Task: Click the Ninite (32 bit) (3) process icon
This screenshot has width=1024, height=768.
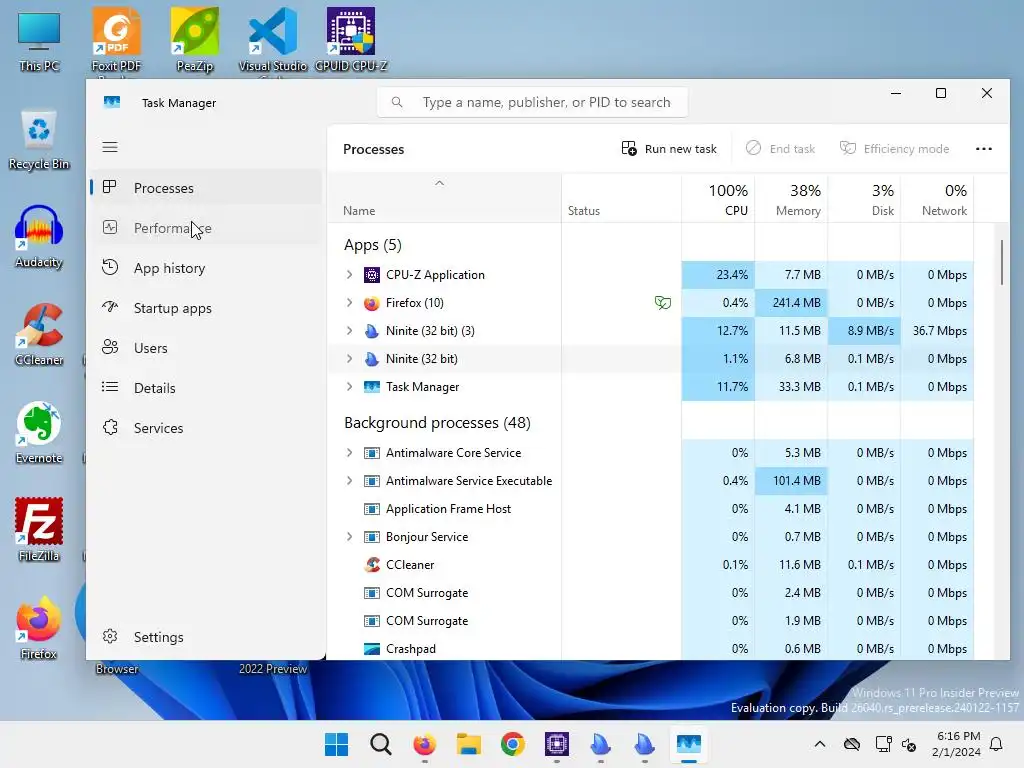Action: [372, 331]
